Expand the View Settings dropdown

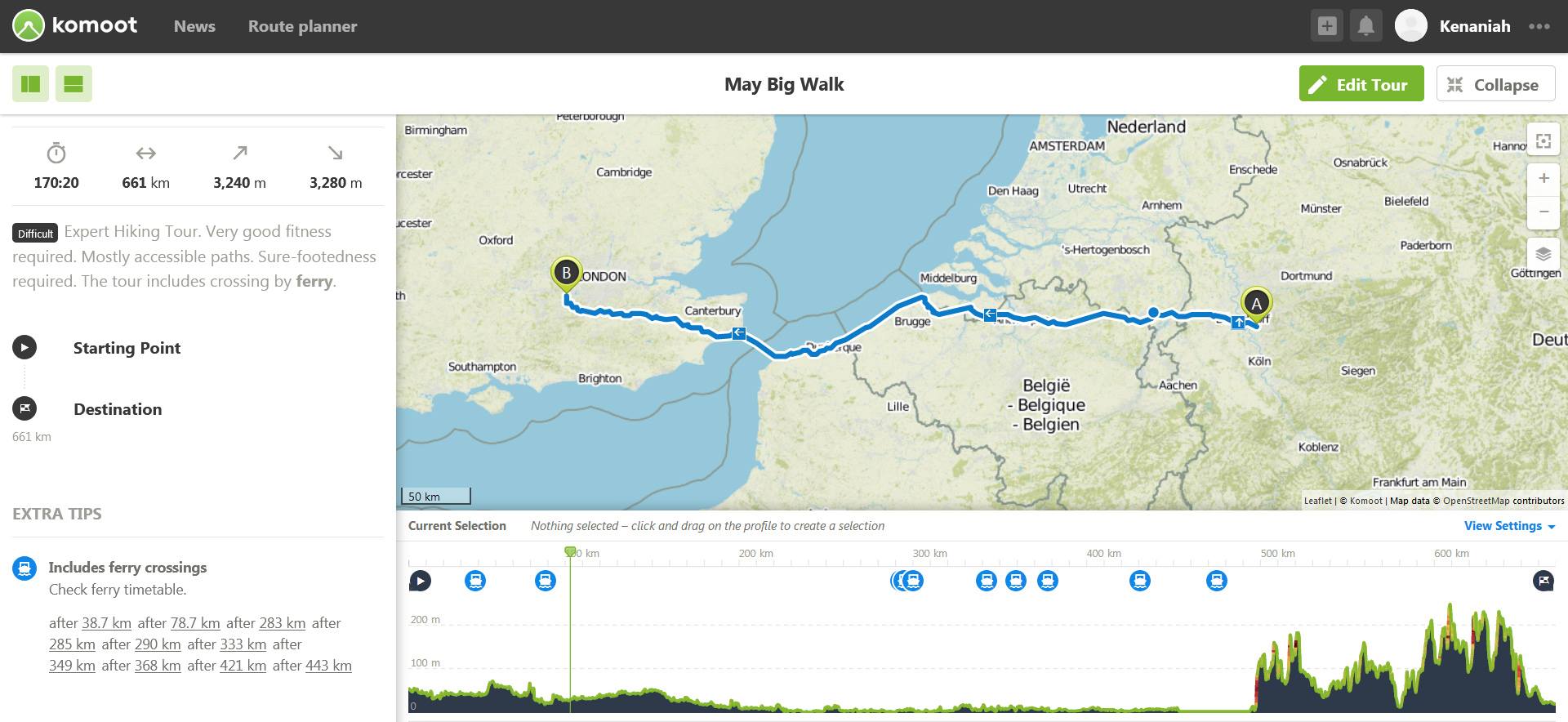click(x=1509, y=526)
